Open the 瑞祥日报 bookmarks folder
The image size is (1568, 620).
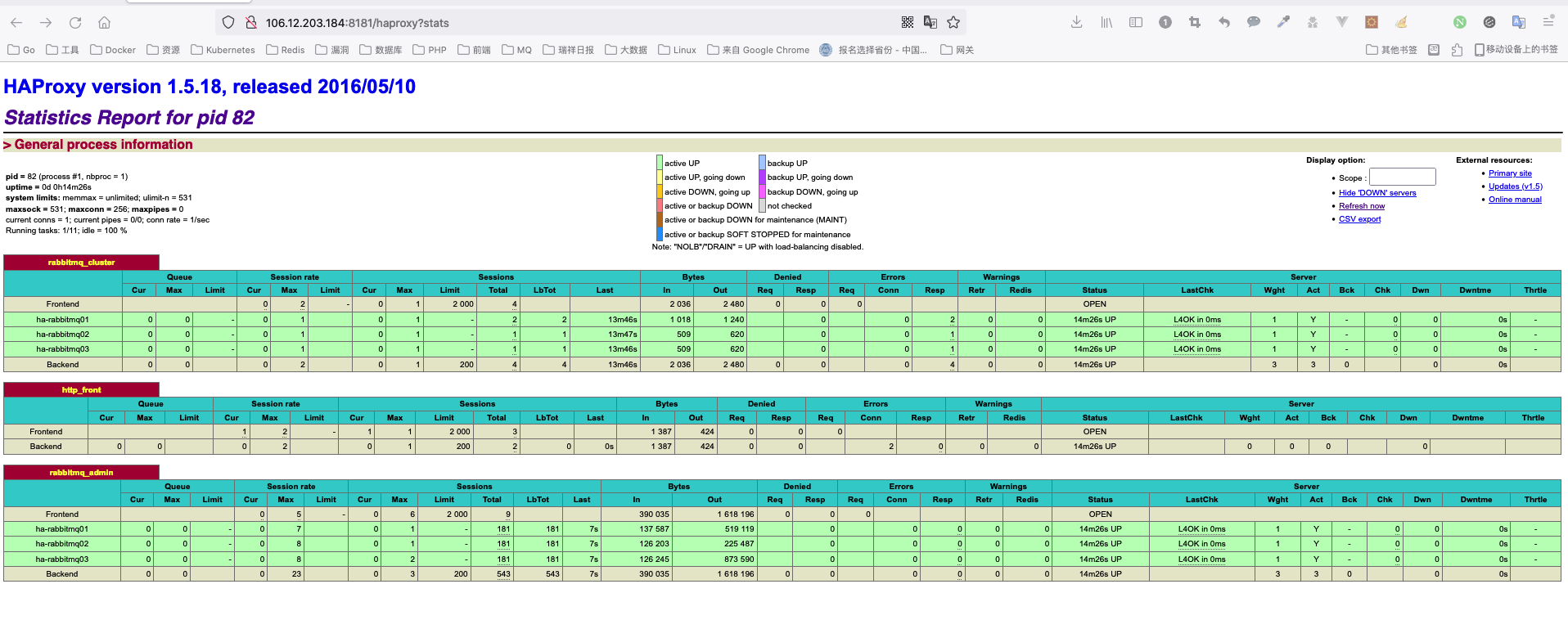568,50
